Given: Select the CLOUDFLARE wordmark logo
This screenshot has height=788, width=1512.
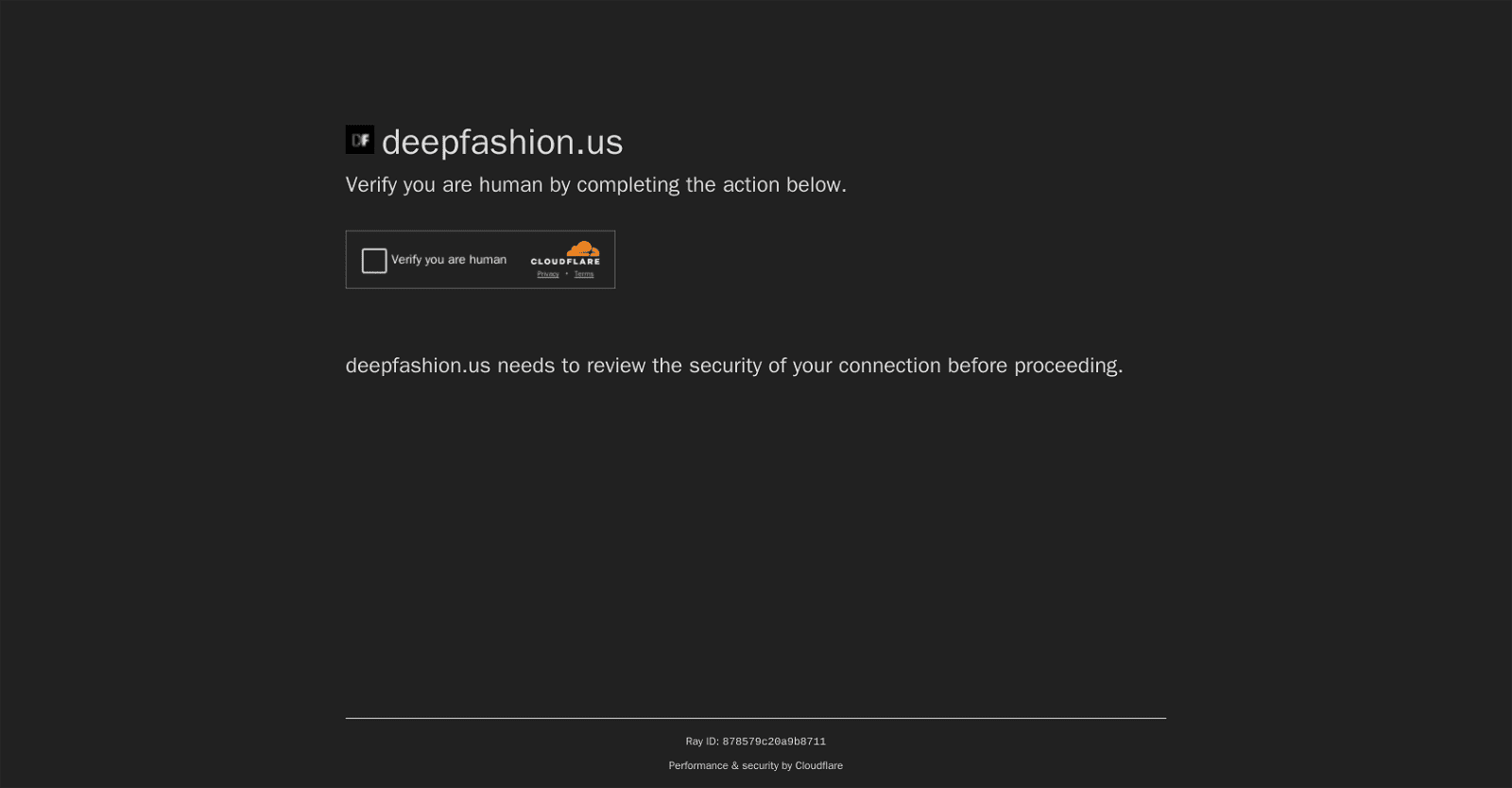Looking at the screenshot, I should [x=565, y=262].
